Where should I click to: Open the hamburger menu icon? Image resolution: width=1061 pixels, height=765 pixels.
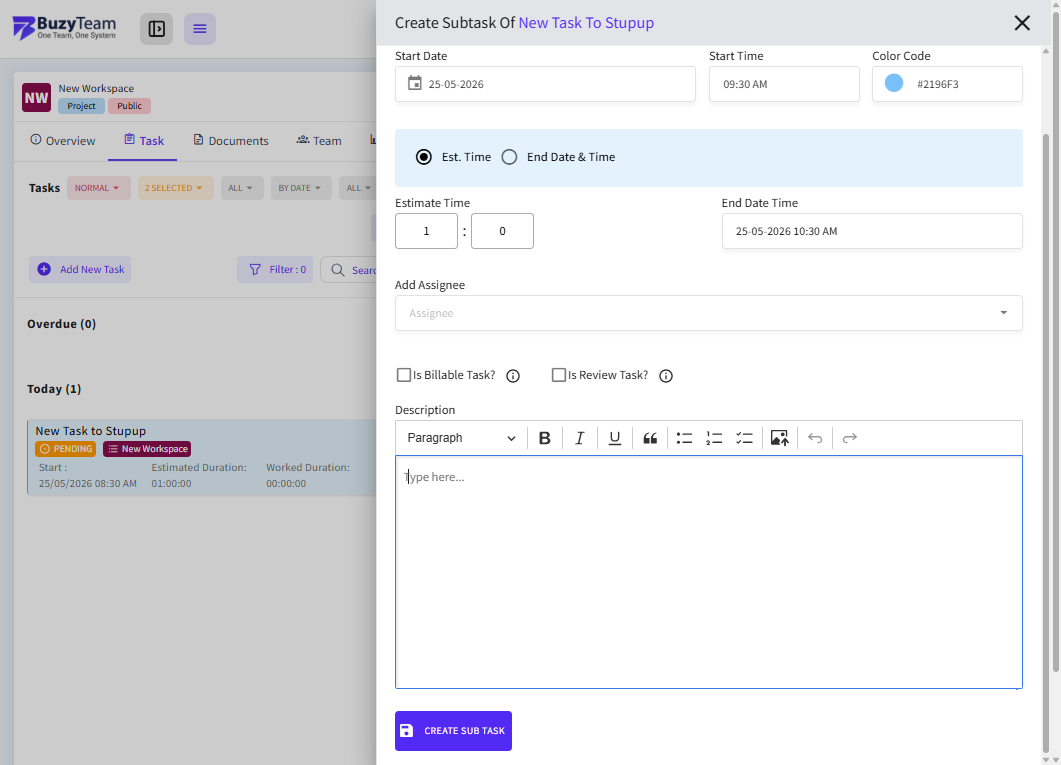point(200,29)
